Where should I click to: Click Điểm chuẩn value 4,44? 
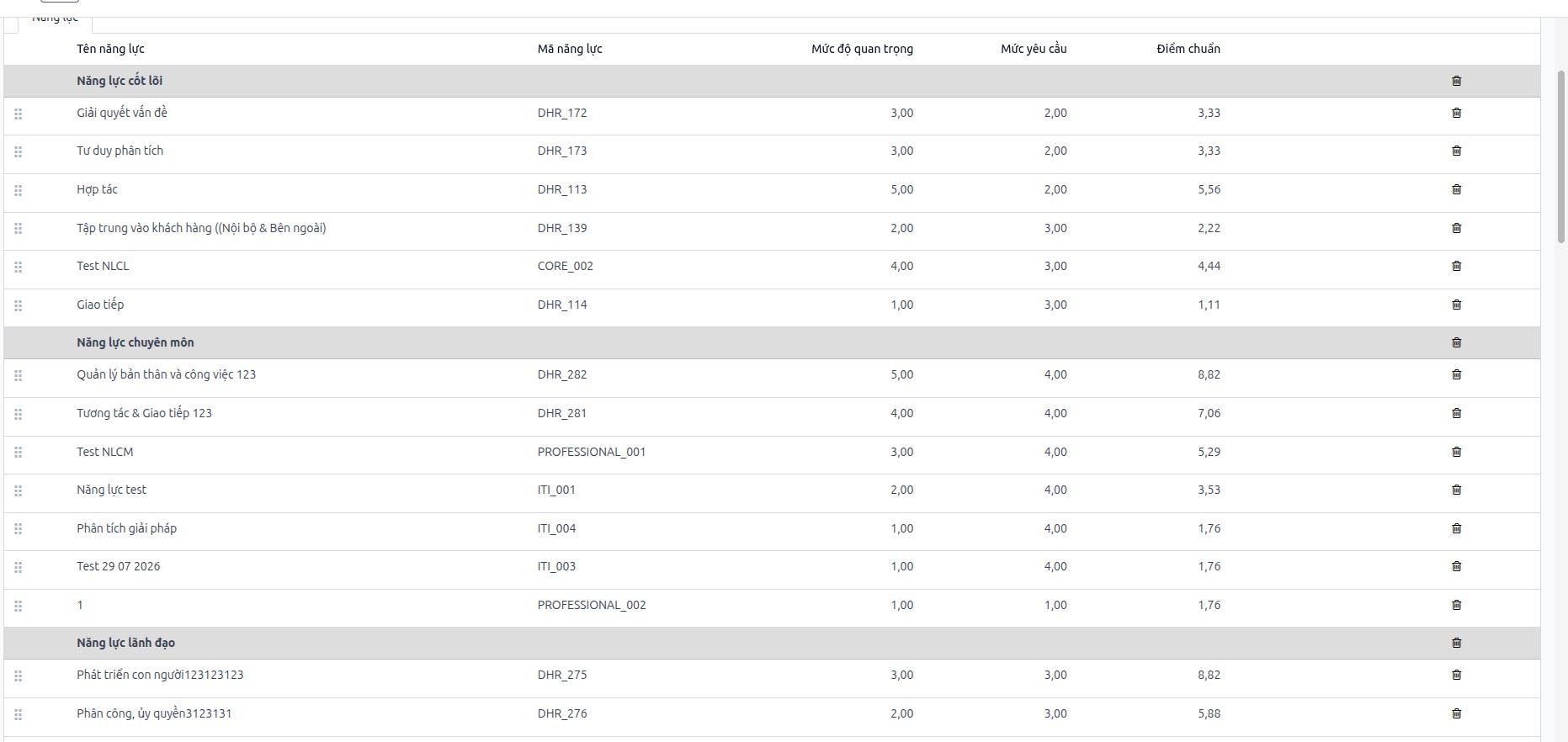tap(1209, 266)
